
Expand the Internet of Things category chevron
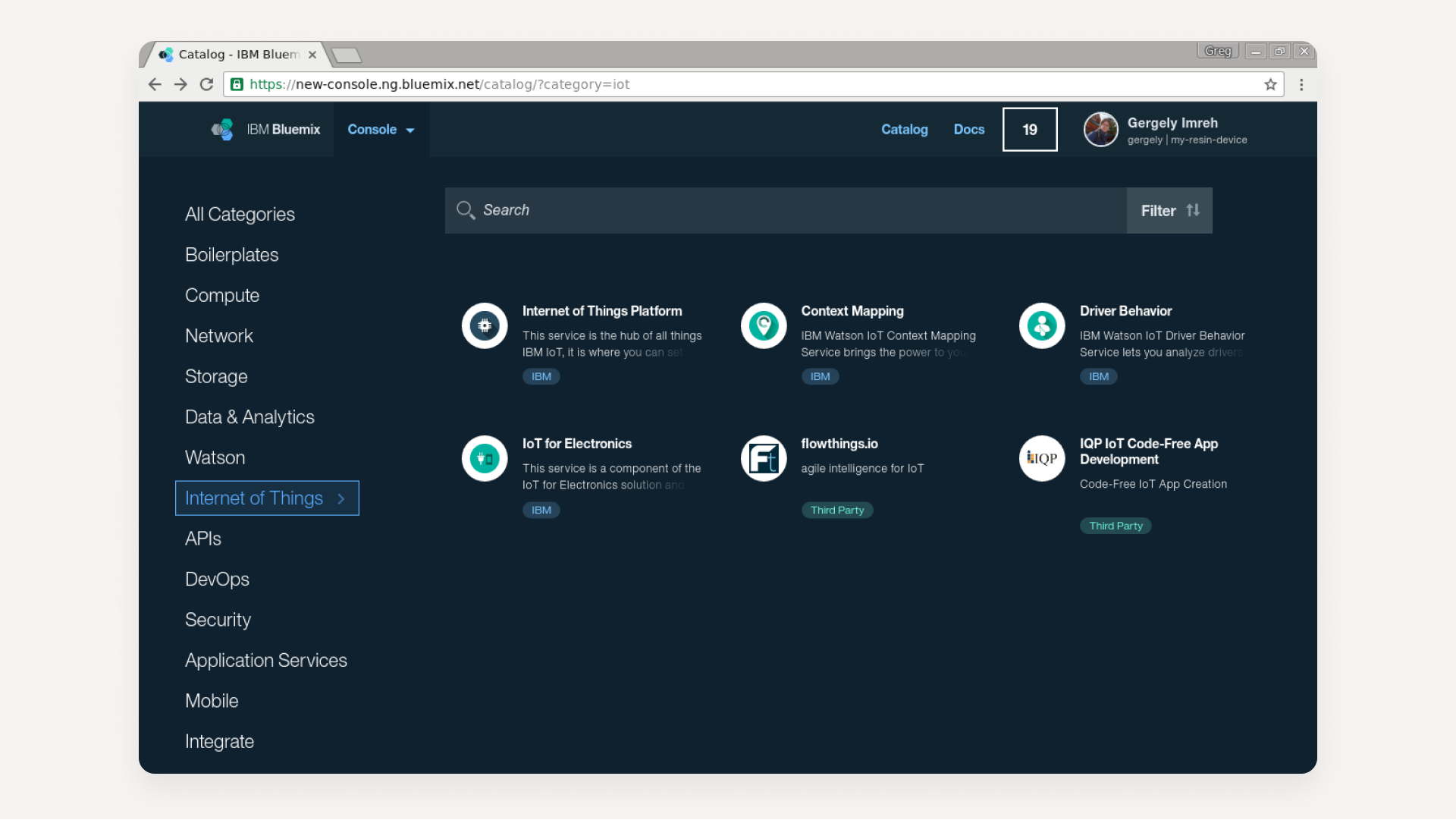(x=341, y=498)
